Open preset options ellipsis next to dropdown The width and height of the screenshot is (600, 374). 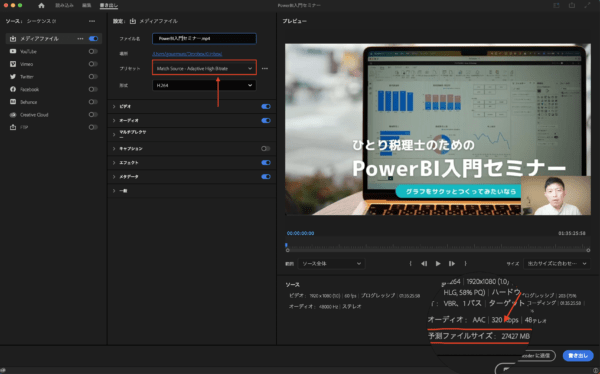[265, 69]
